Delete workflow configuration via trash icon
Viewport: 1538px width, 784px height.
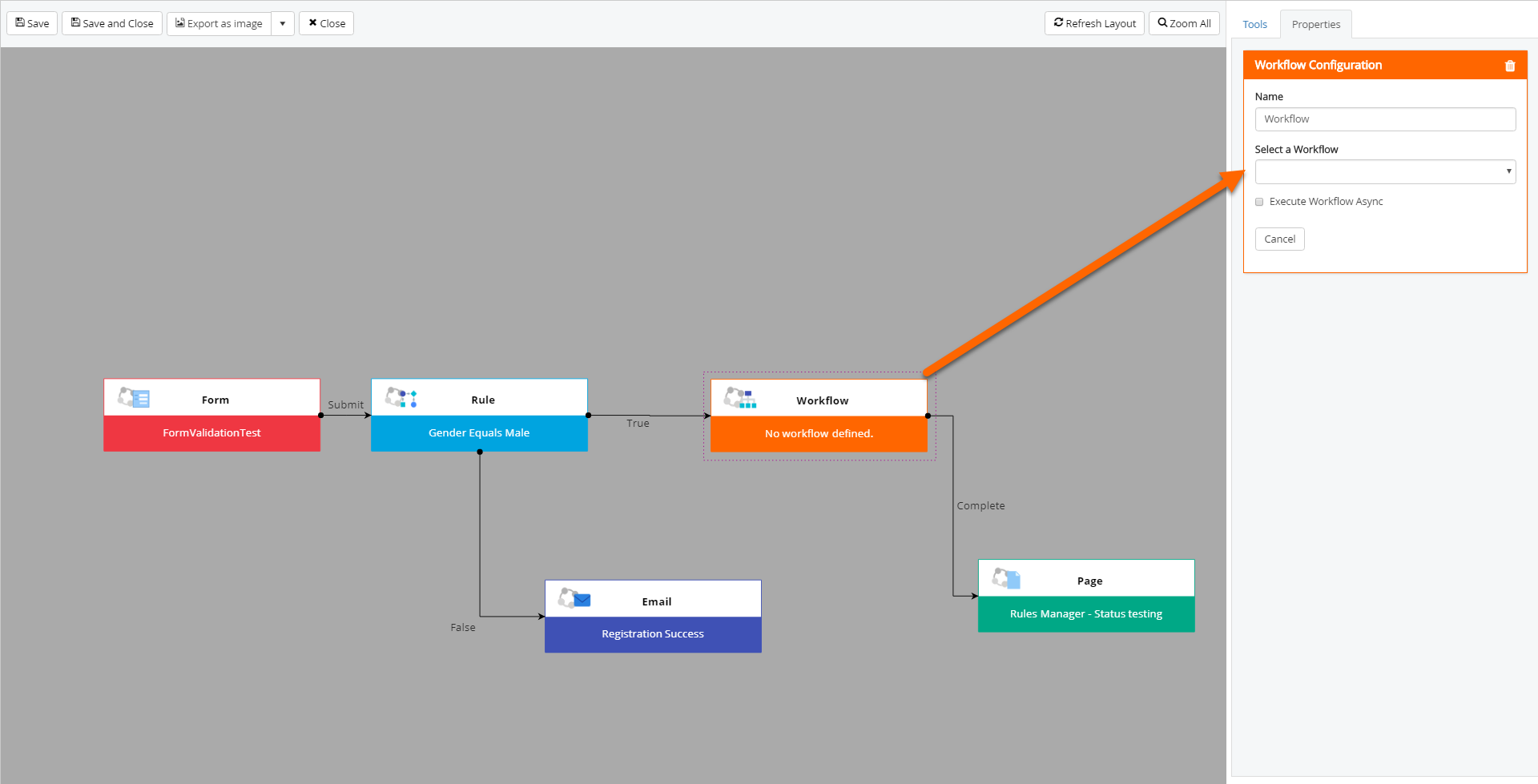pyautogui.click(x=1510, y=66)
